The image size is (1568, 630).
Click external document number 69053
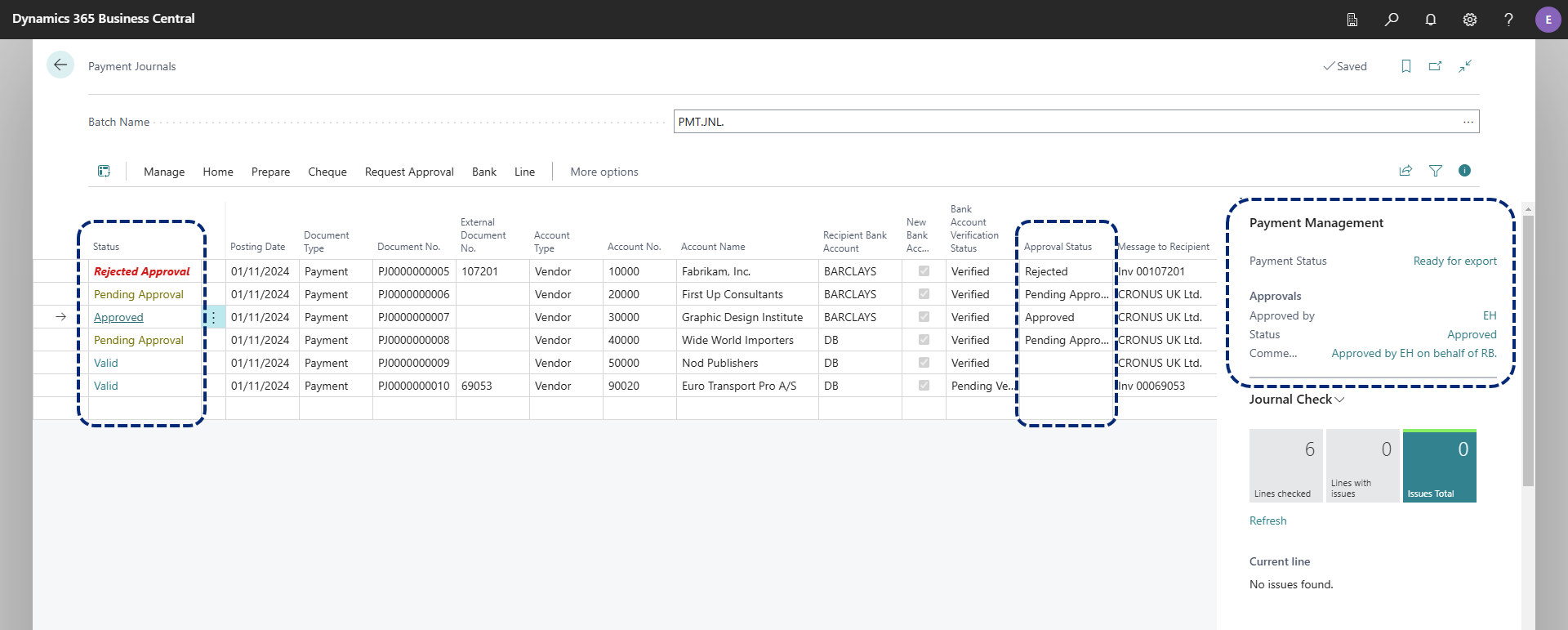pyautogui.click(x=492, y=386)
